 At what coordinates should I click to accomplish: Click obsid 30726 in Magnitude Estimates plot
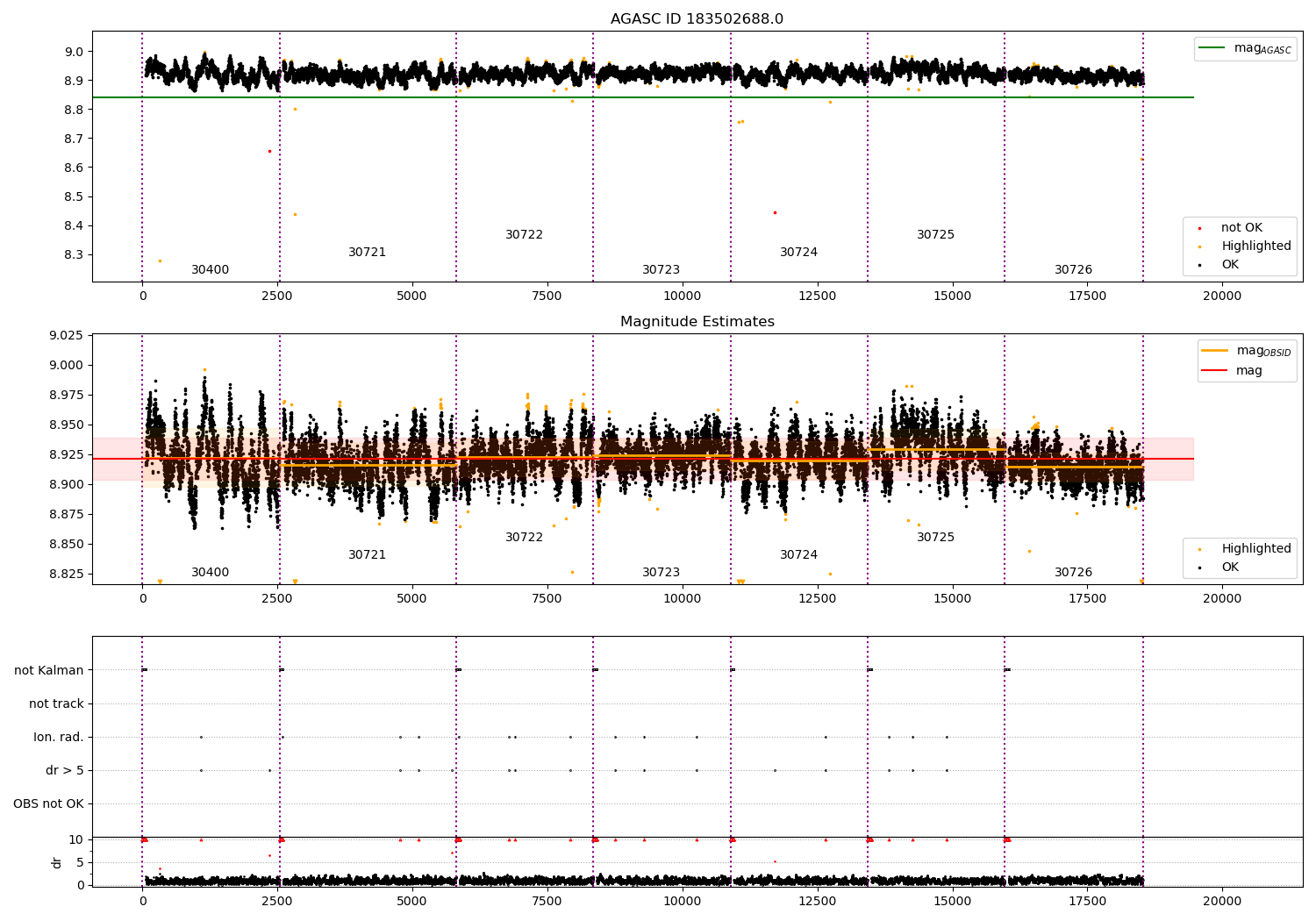[1074, 573]
